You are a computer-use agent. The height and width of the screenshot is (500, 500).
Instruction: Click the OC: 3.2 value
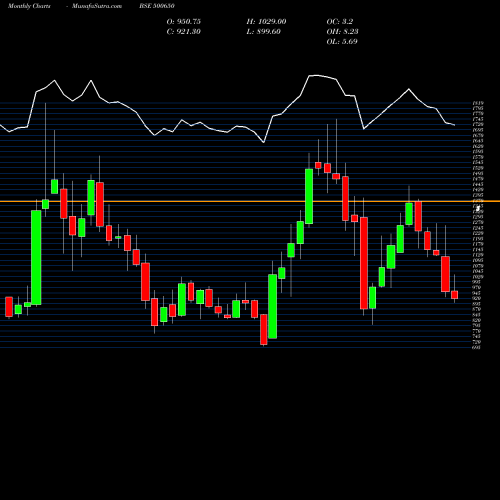(340, 21)
